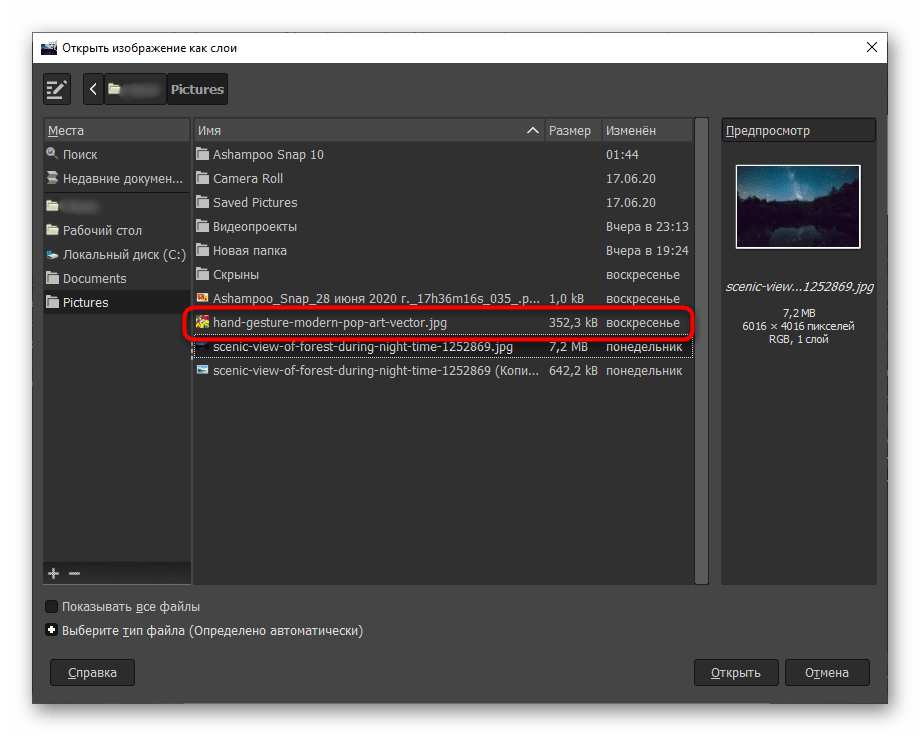The width and height of the screenshot is (920, 736).
Task: Select the Скрыны folder name
Action: [236, 275]
